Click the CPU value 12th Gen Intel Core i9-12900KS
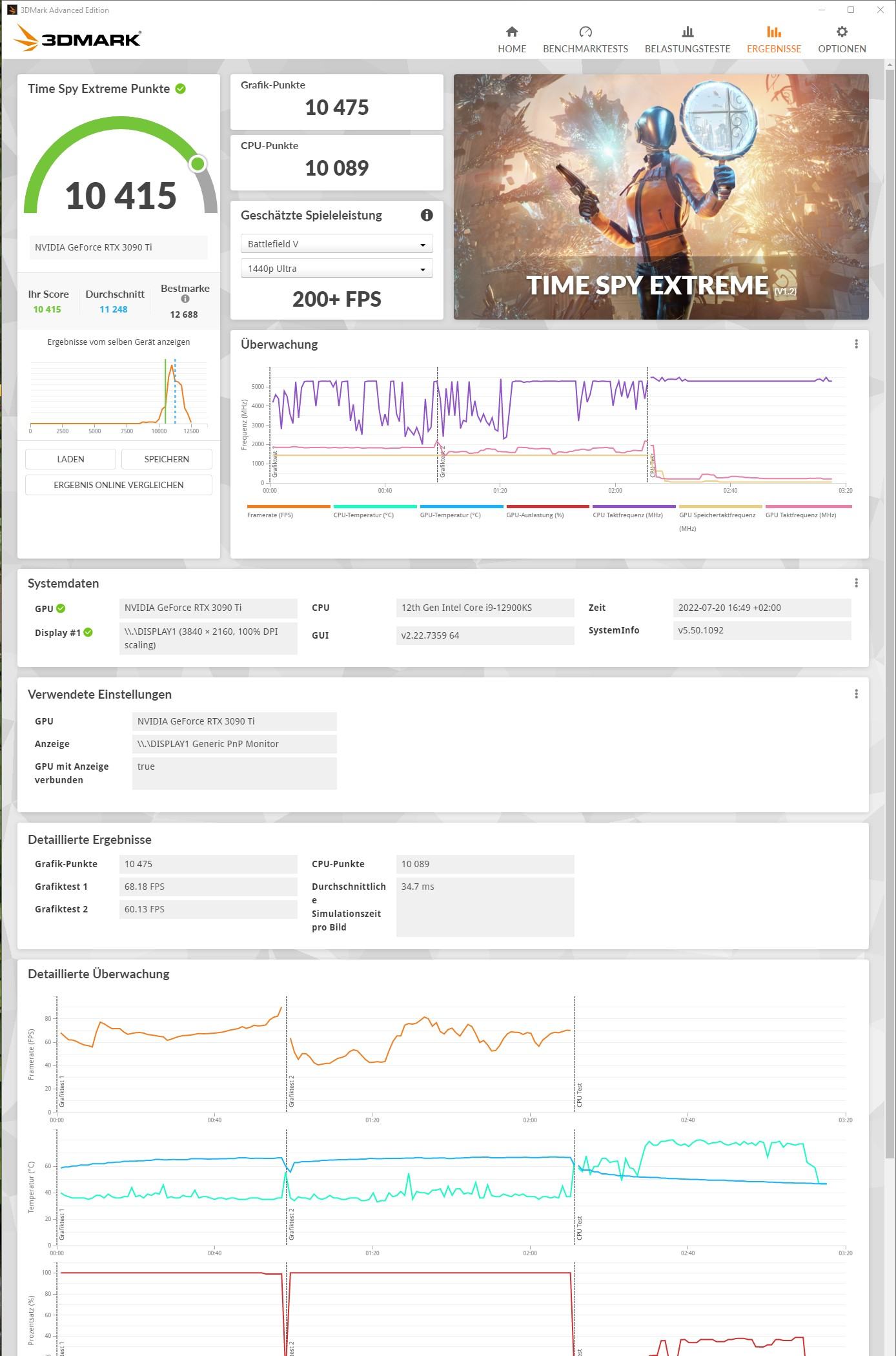This screenshot has width=896, height=1356. click(x=485, y=608)
